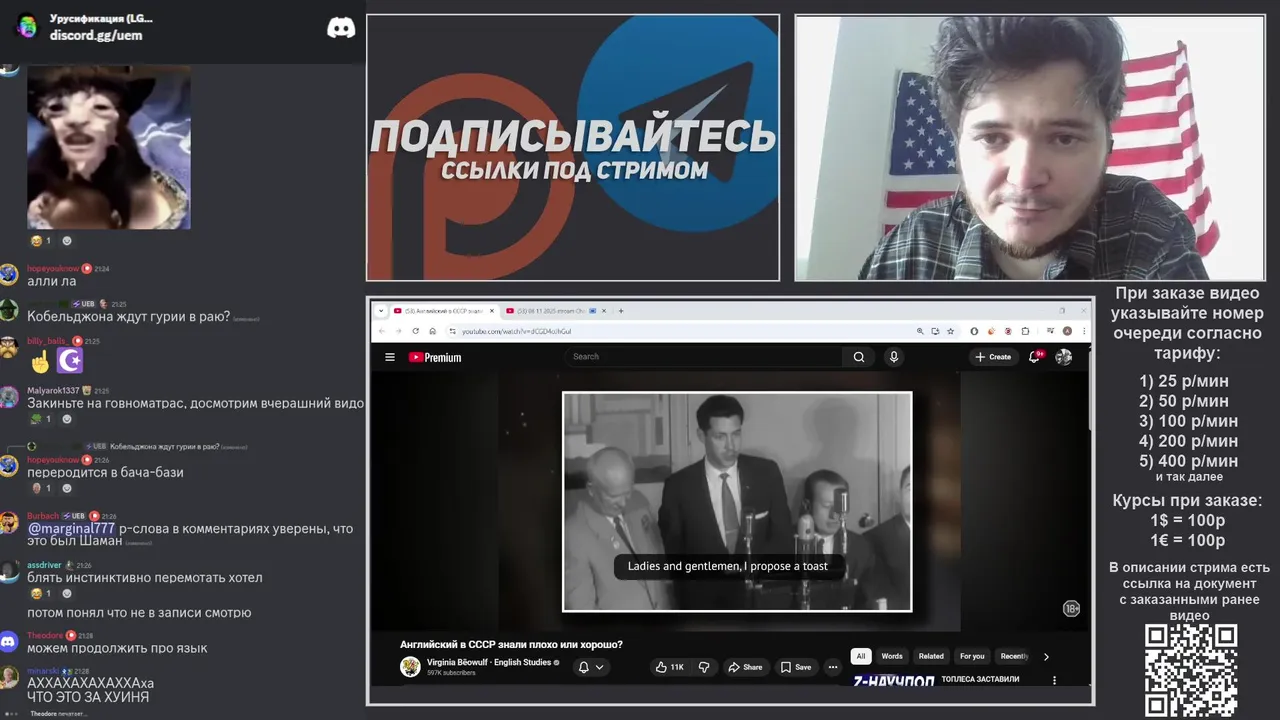Click username 'Malyarok1337' in chat
Viewport: 1280px width, 720px height.
click(x=53, y=390)
